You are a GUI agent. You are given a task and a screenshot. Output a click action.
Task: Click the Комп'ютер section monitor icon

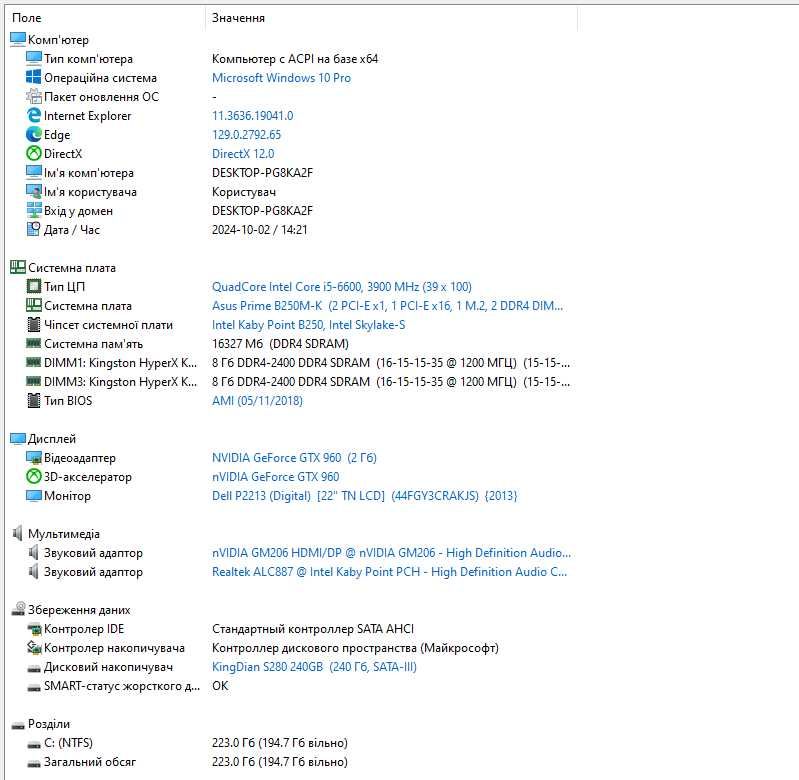pos(18,39)
